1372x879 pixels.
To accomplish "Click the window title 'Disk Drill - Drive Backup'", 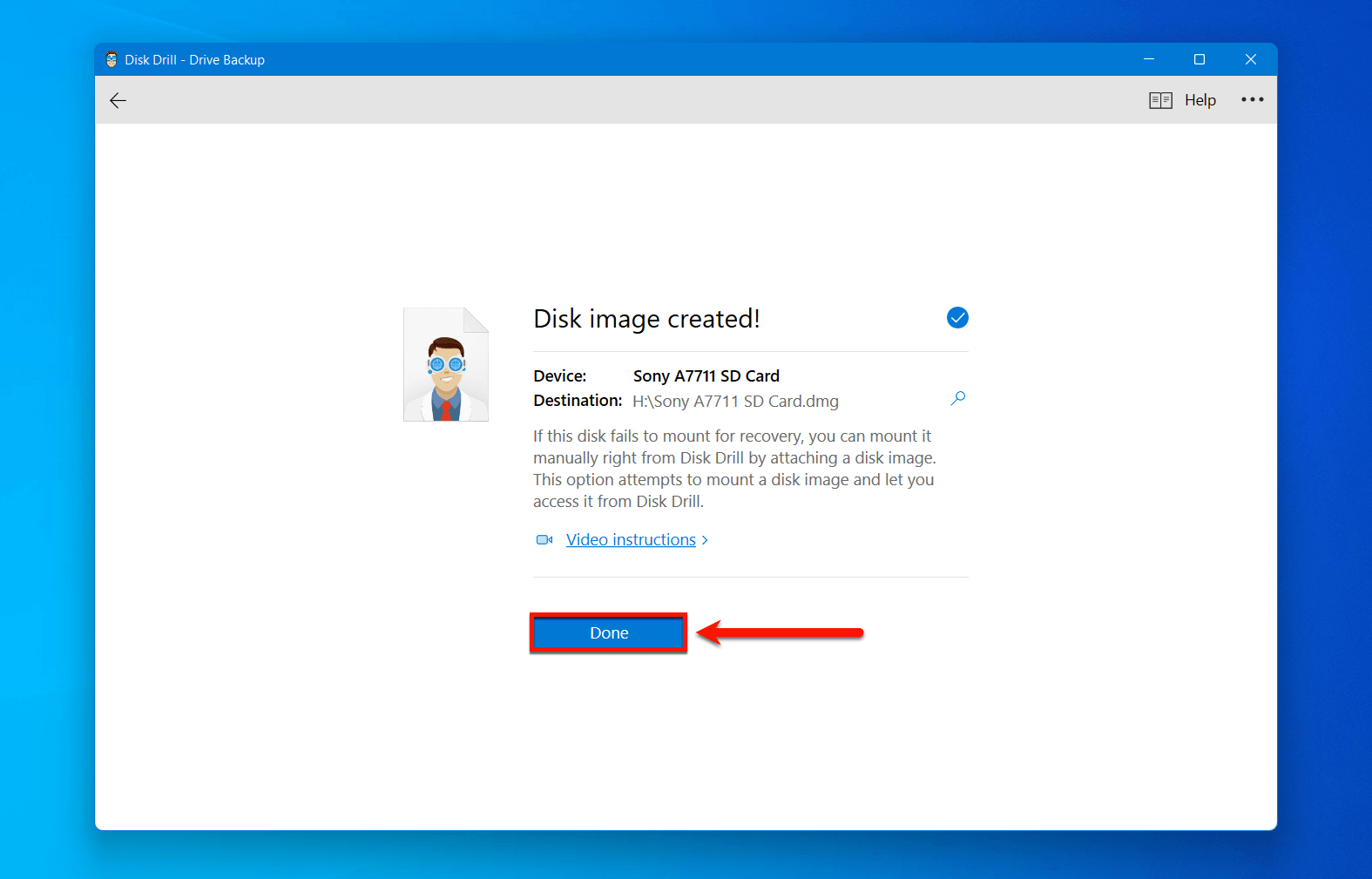I will point(194,60).
